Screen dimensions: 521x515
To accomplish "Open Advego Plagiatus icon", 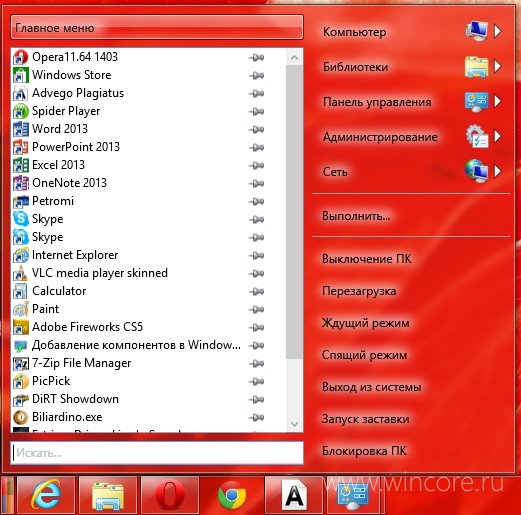I will coord(20,93).
